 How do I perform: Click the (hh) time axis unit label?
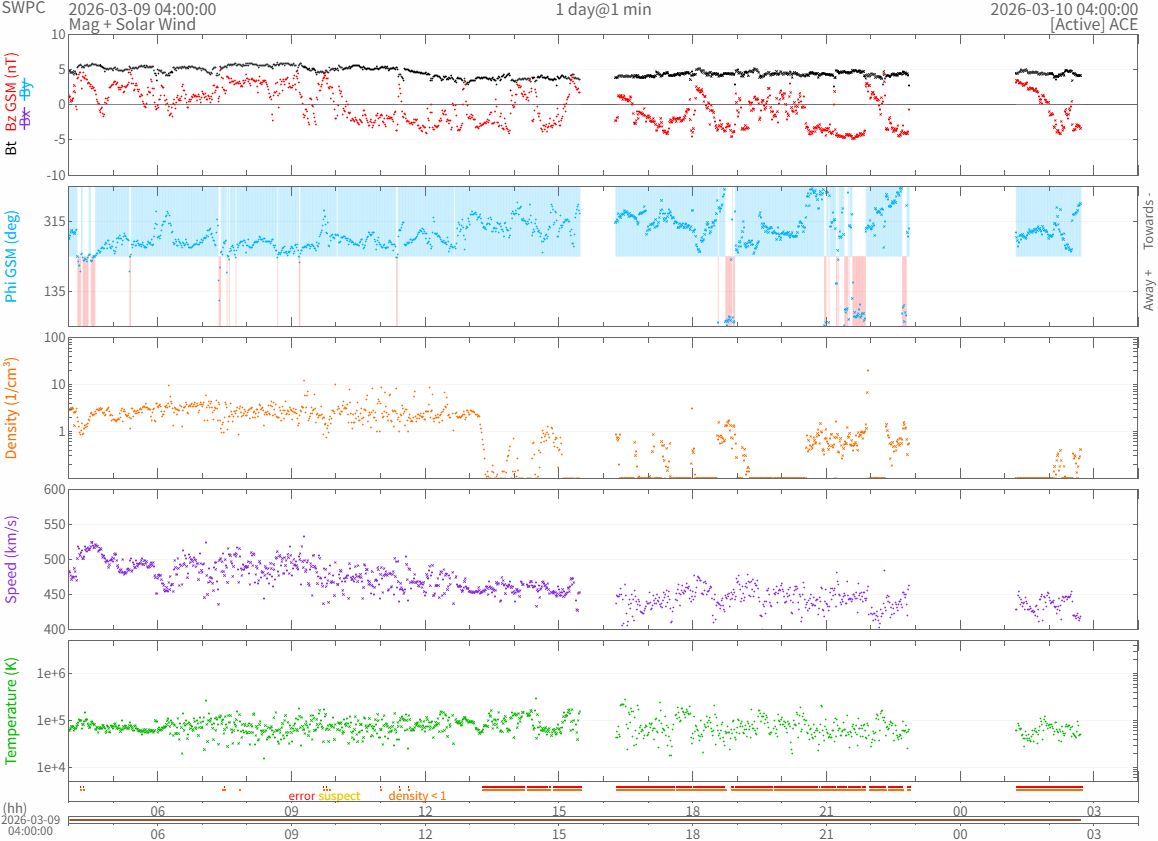pyautogui.click(x=15, y=808)
